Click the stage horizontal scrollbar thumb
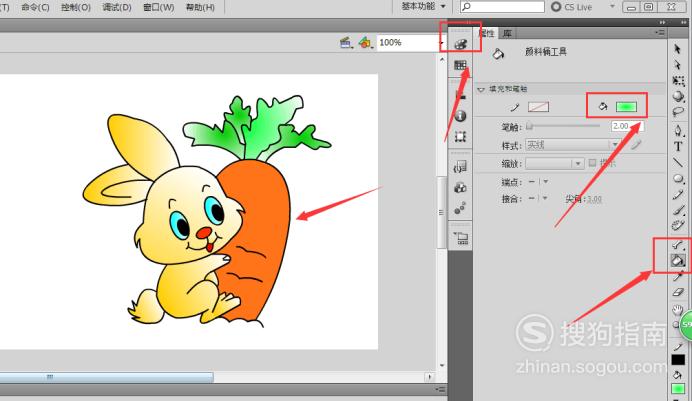The width and height of the screenshot is (692, 401). pyautogui.click(x=106, y=377)
